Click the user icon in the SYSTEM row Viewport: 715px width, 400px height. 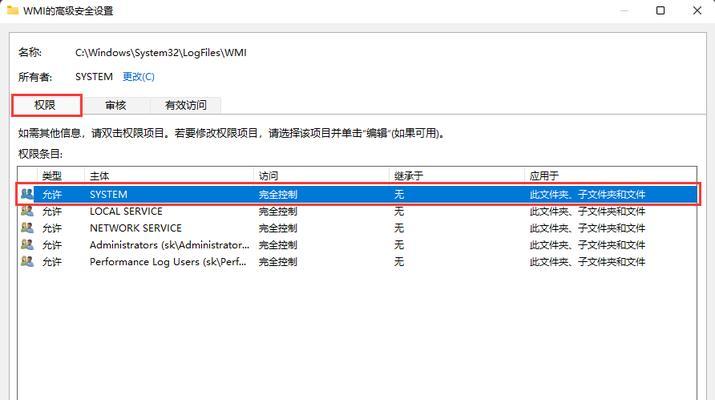point(27,194)
